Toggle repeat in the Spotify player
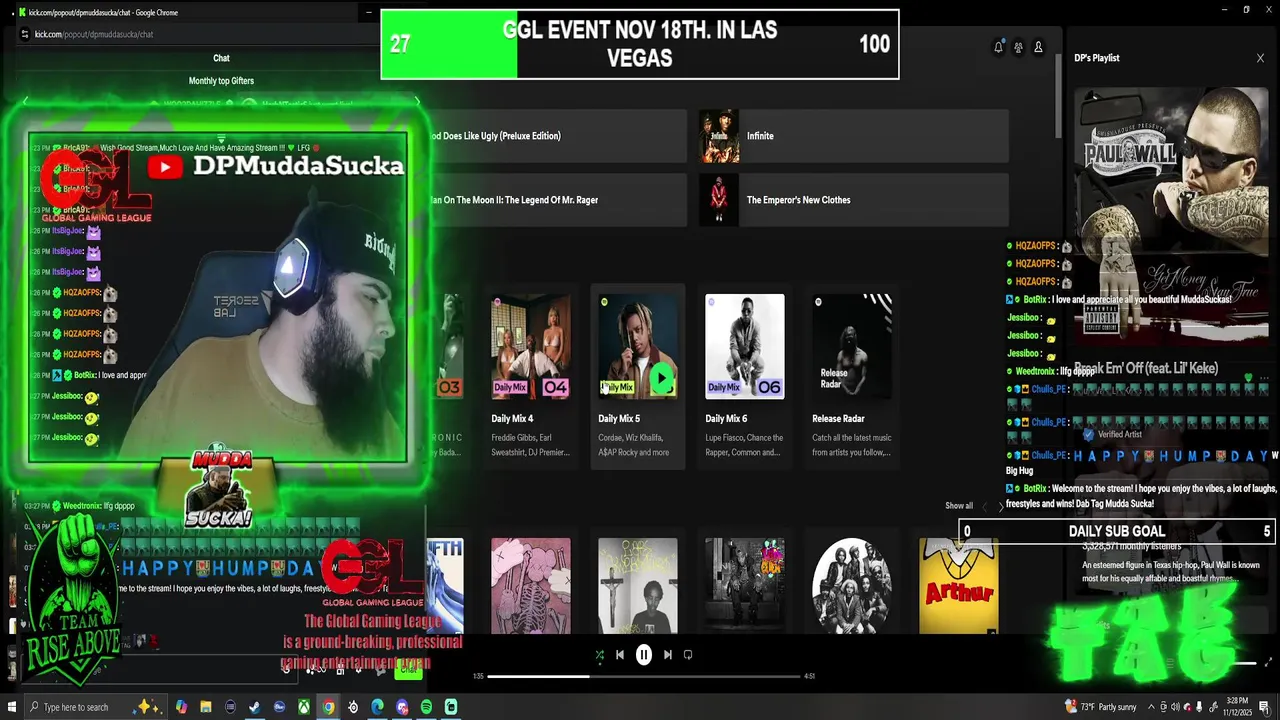 point(688,655)
